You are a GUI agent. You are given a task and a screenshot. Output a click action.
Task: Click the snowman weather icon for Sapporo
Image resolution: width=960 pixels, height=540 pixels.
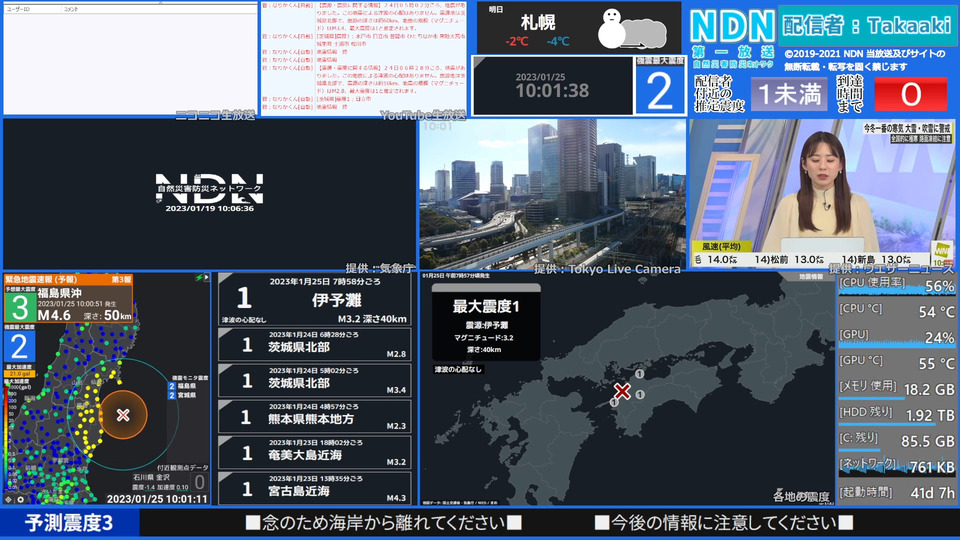click(611, 28)
